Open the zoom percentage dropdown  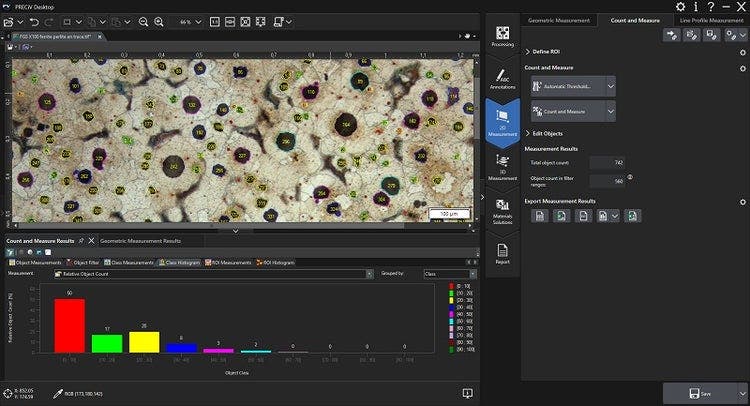tap(200, 21)
